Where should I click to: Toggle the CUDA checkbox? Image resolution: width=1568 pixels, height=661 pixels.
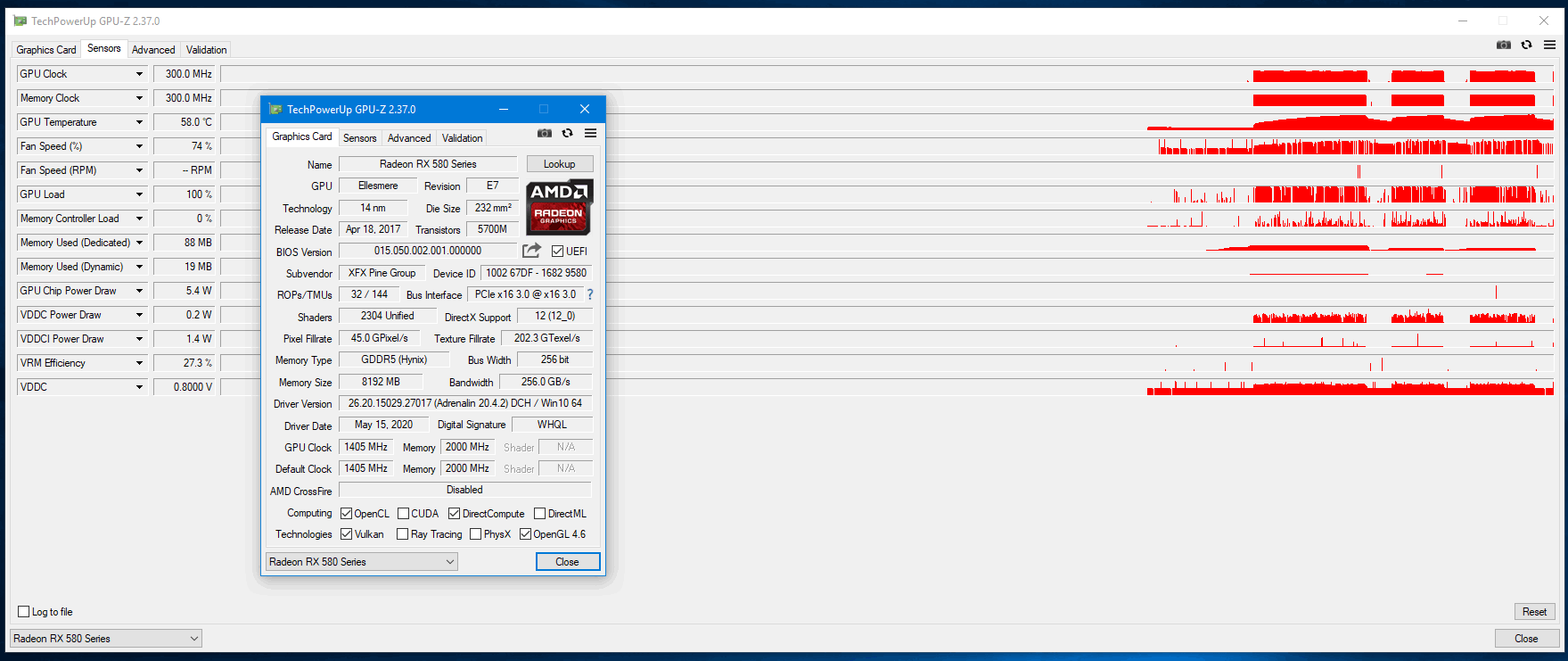click(x=404, y=514)
